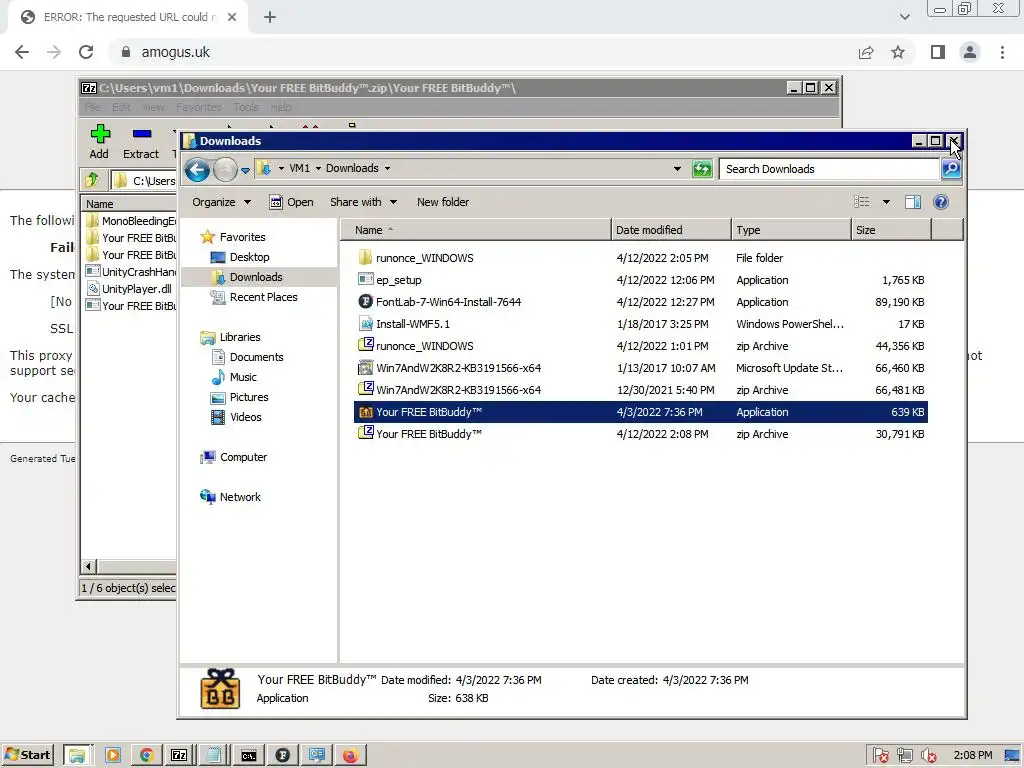Sort files by the Name column header
The image size is (1024, 768).
pyautogui.click(x=476, y=230)
